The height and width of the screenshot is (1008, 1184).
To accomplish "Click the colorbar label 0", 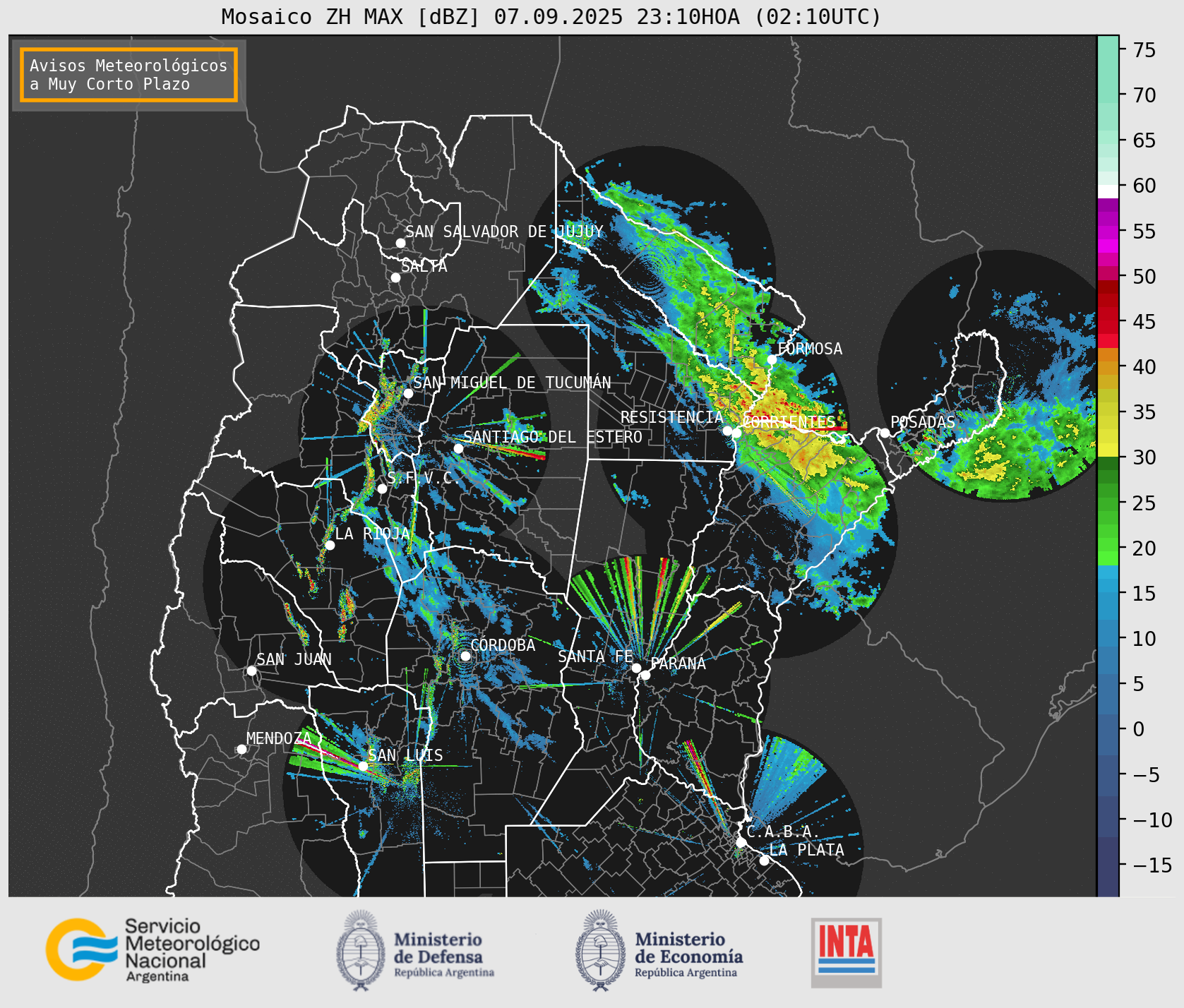I will 1138,728.
